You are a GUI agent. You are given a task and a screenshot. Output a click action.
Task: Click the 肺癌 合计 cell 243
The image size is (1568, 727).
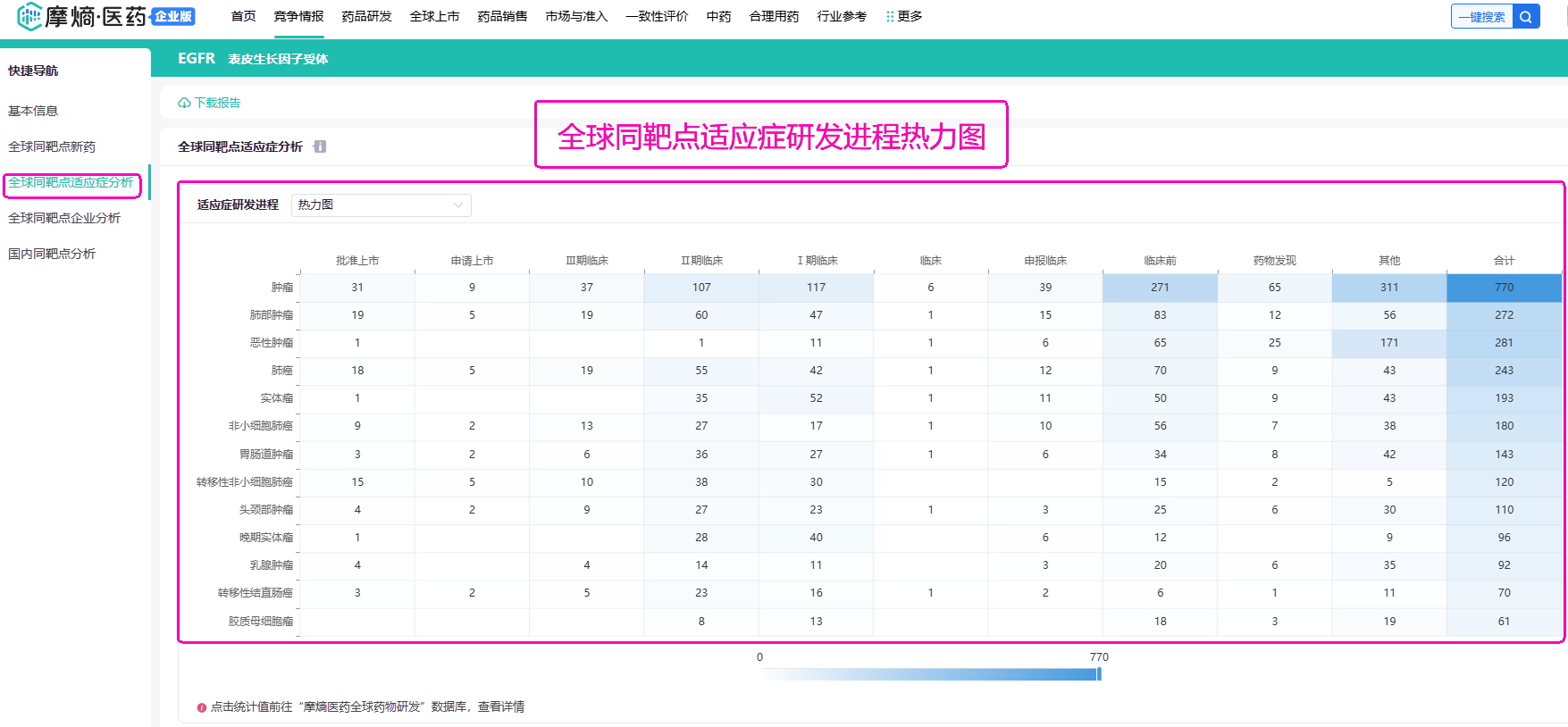click(1505, 371)
